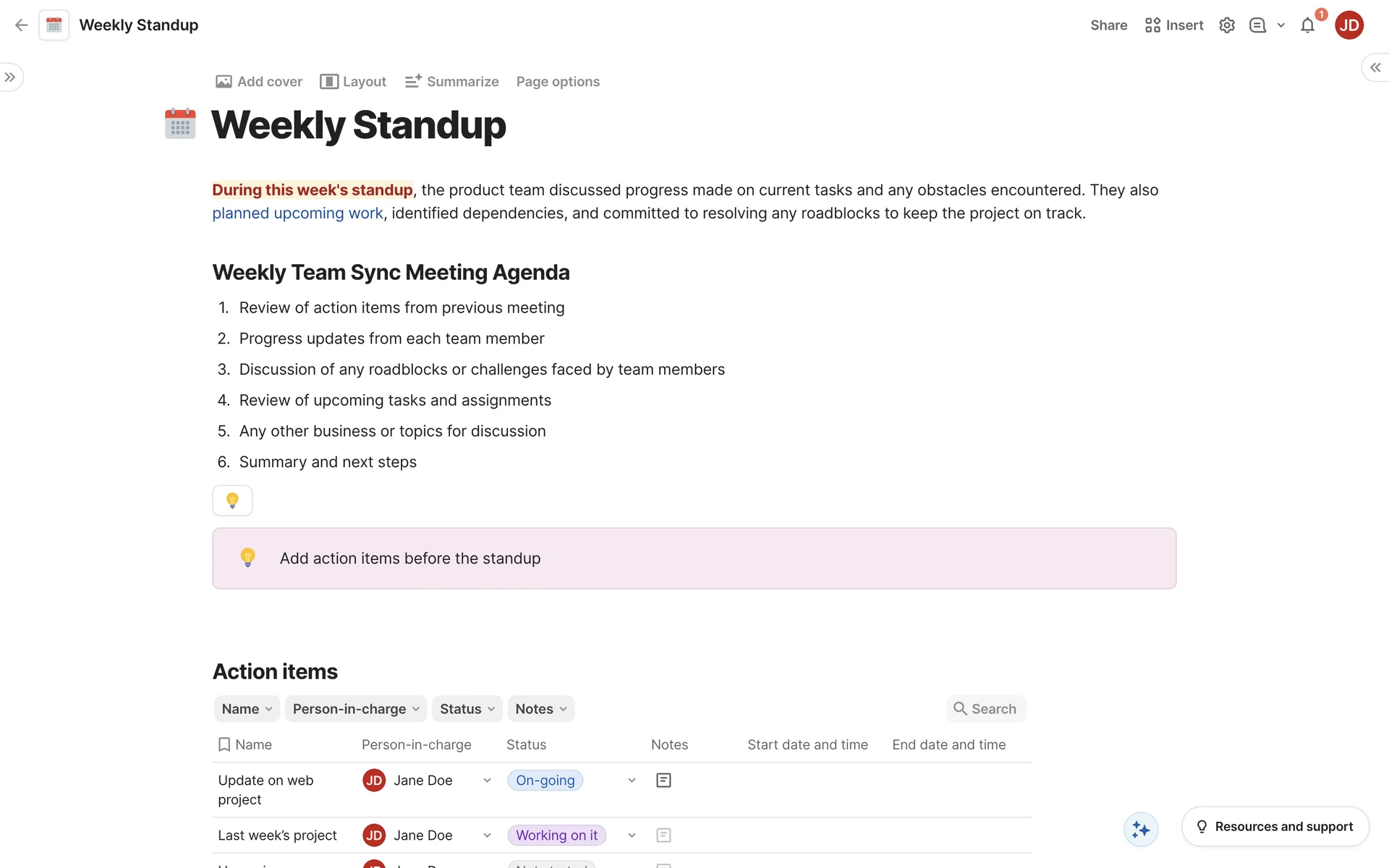Click the calendar page icon beside title

click(180, 124)
